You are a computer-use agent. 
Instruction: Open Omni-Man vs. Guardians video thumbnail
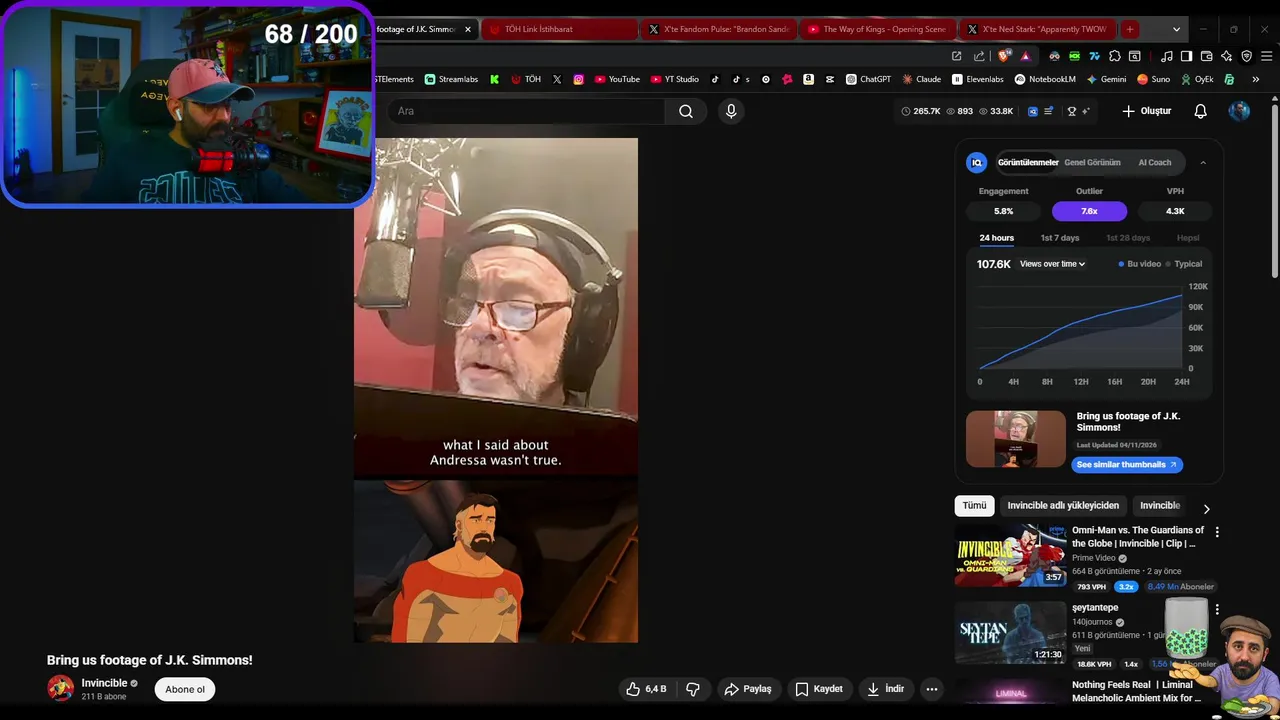pyautogui.click(x=1010, y=555)
